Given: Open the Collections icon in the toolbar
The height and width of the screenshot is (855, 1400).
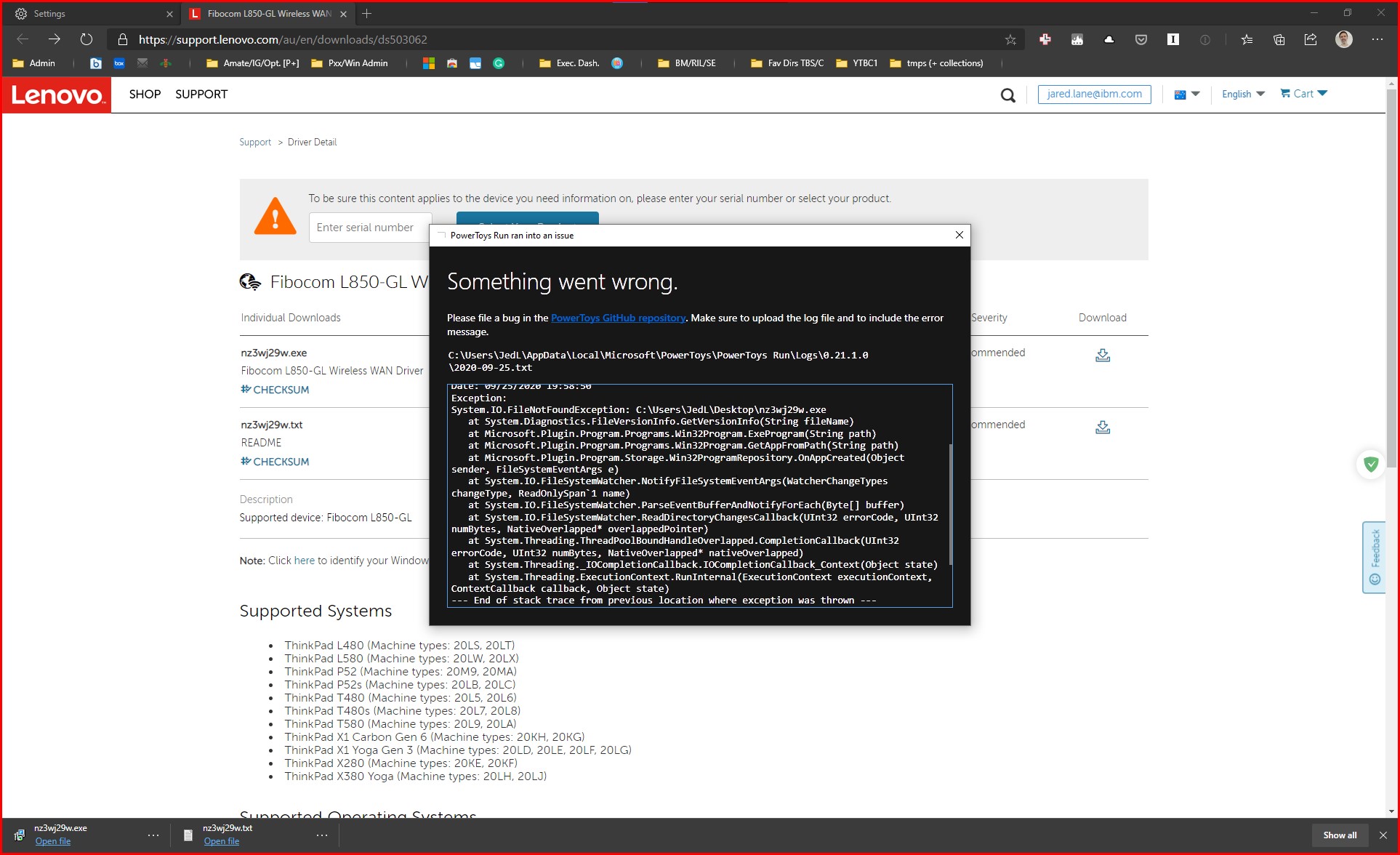Looking at the screenshot, I should click(x=1279, y=39).
